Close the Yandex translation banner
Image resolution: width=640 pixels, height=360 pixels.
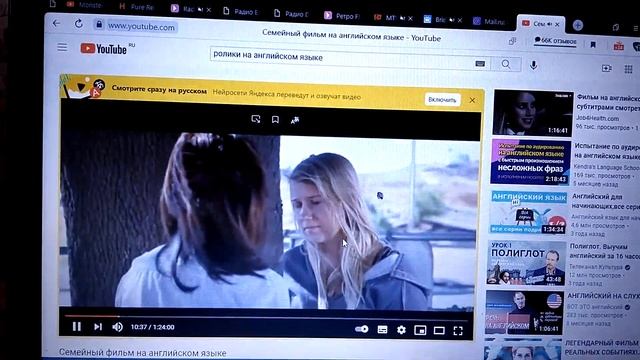[x=472, y=100]
